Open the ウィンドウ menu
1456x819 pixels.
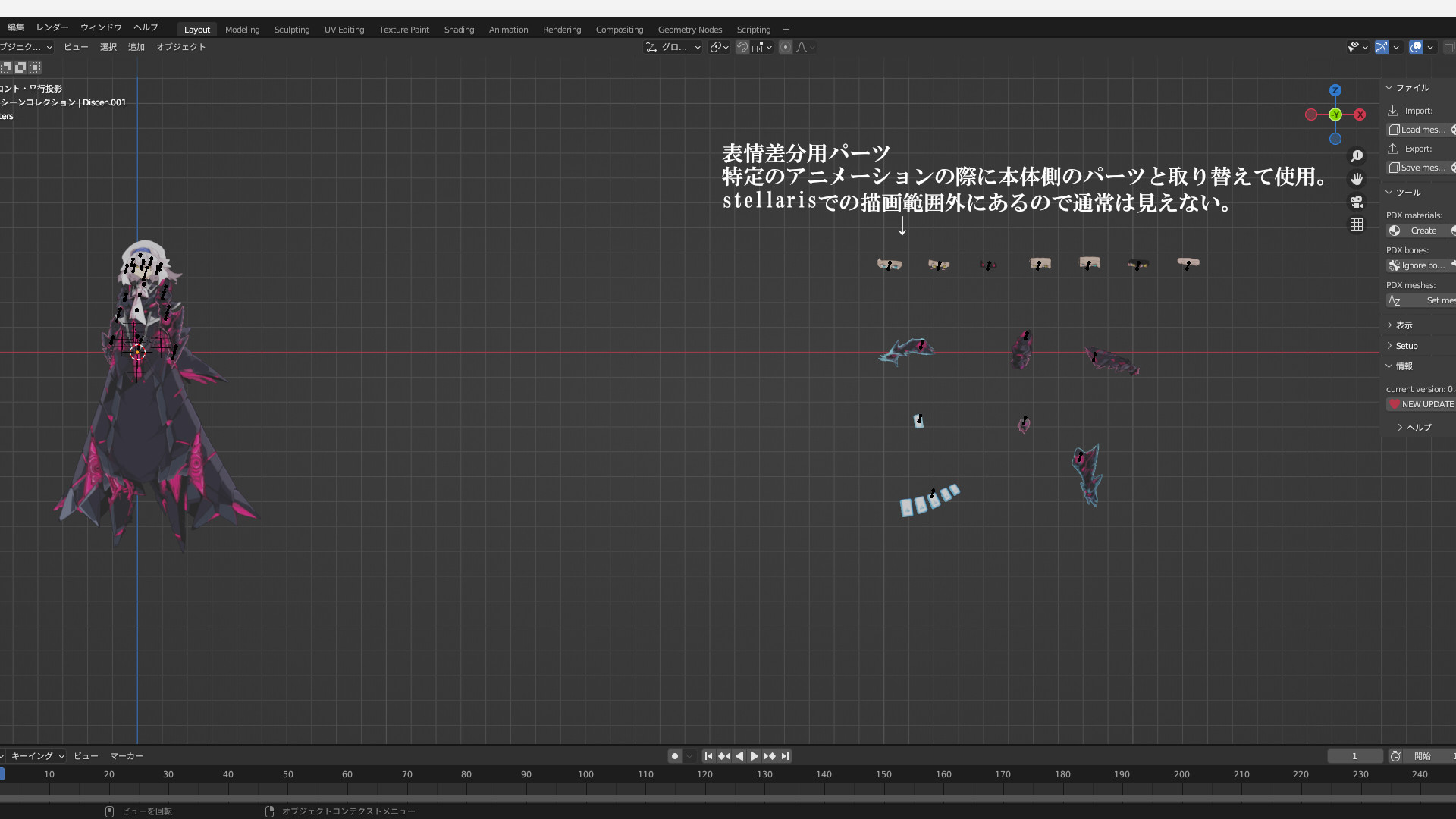(x=101, y=27)
